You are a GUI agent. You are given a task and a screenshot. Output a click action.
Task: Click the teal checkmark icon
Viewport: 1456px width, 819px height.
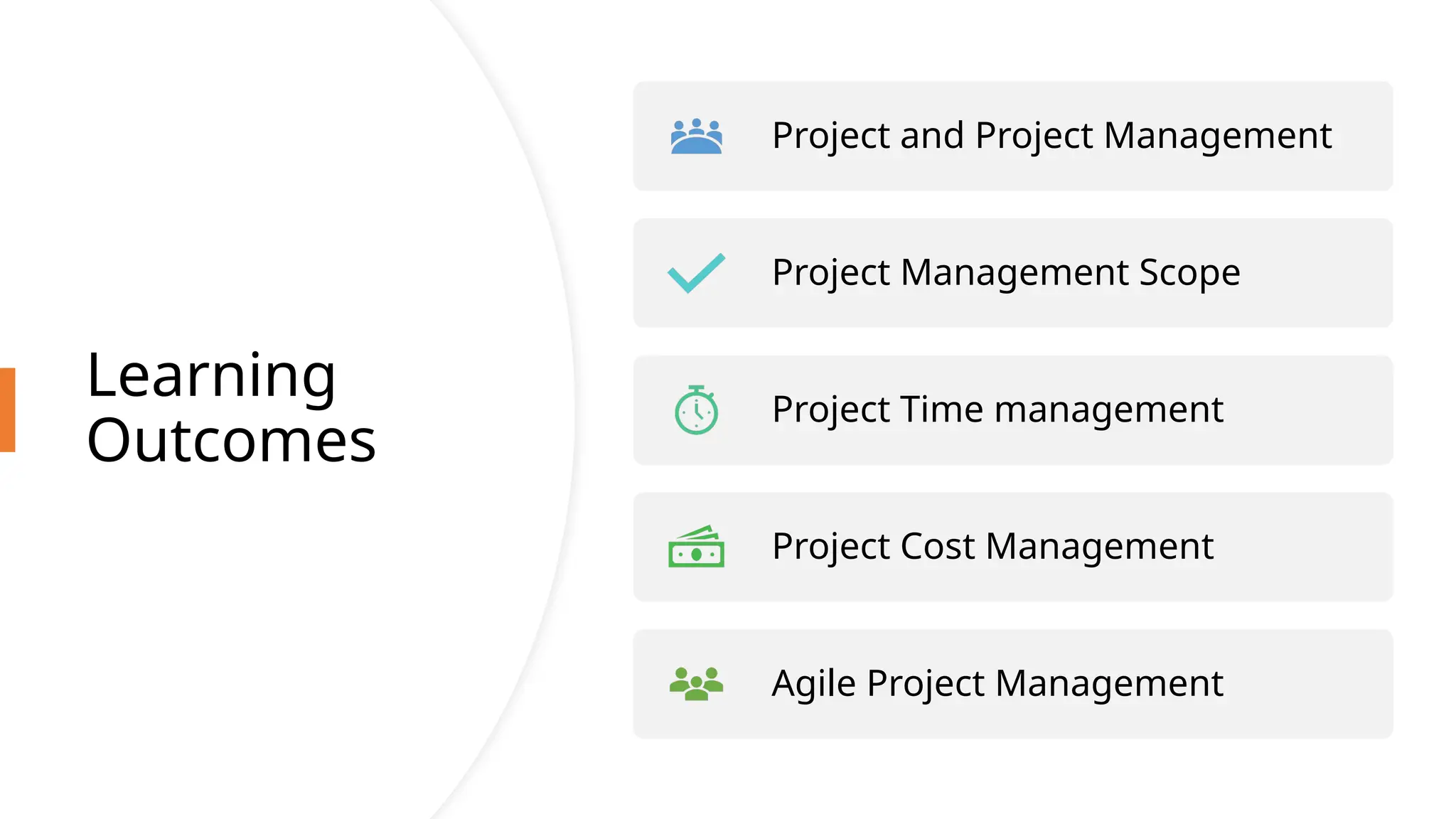tap(696, 273)
